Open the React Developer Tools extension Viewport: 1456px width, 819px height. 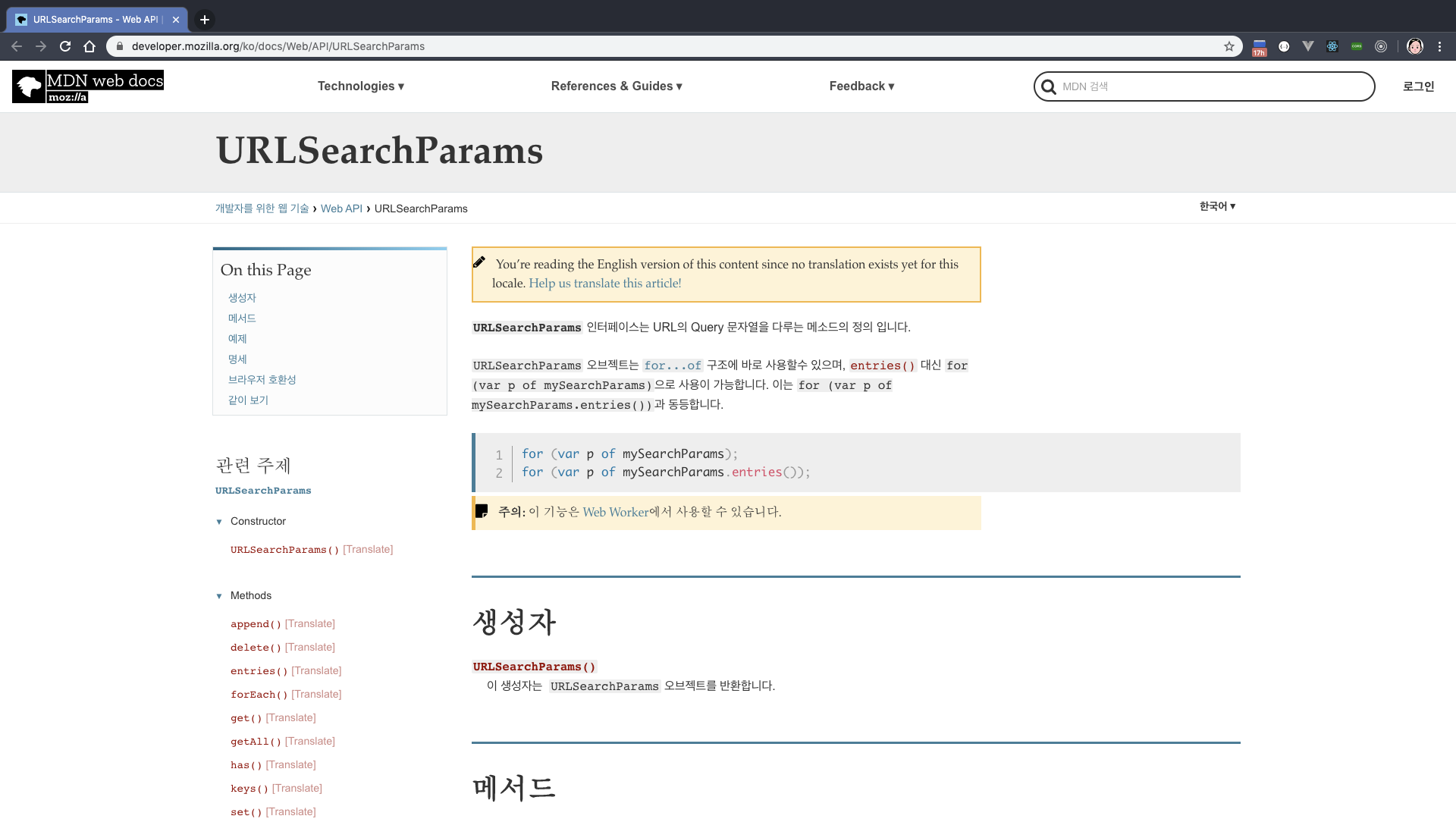click(1332, 46)
